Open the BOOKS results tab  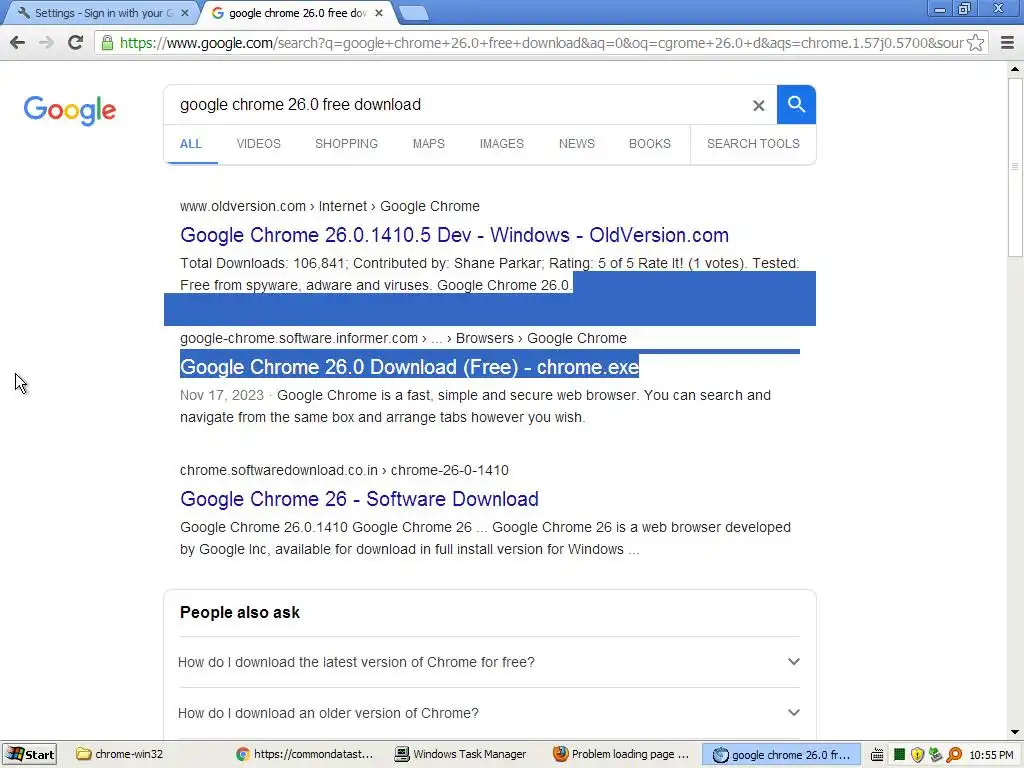(650, 144)
